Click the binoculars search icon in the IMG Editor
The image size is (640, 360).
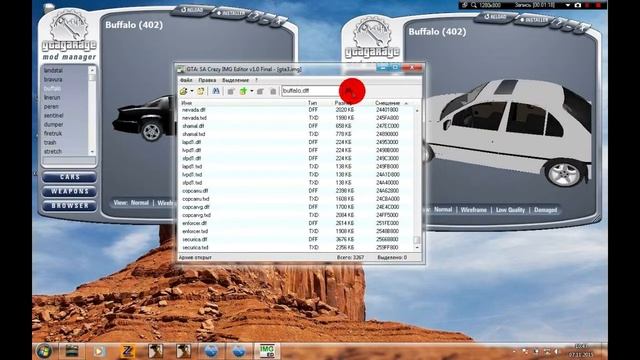[216, 91]
